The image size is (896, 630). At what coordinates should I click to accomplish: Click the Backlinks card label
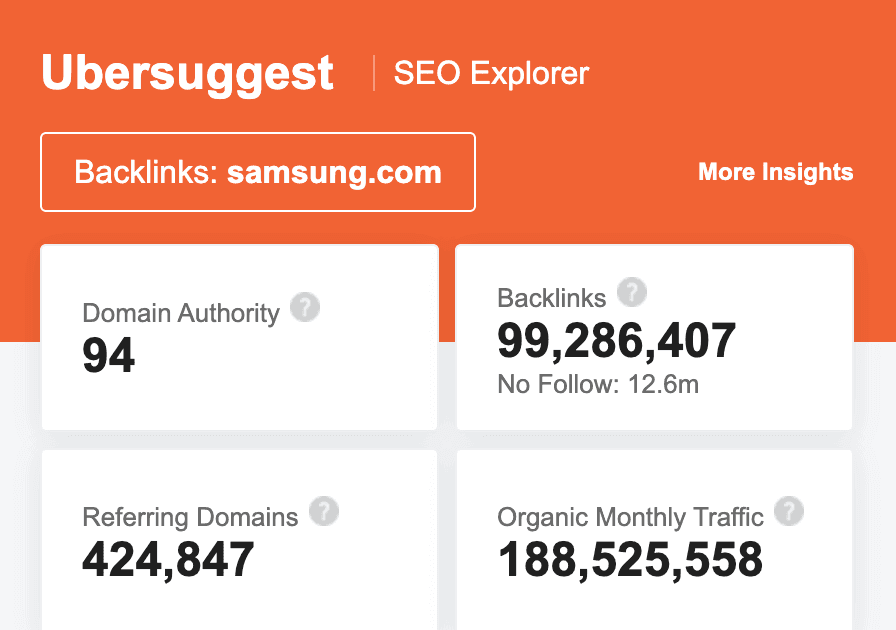[x=551, y=298]
